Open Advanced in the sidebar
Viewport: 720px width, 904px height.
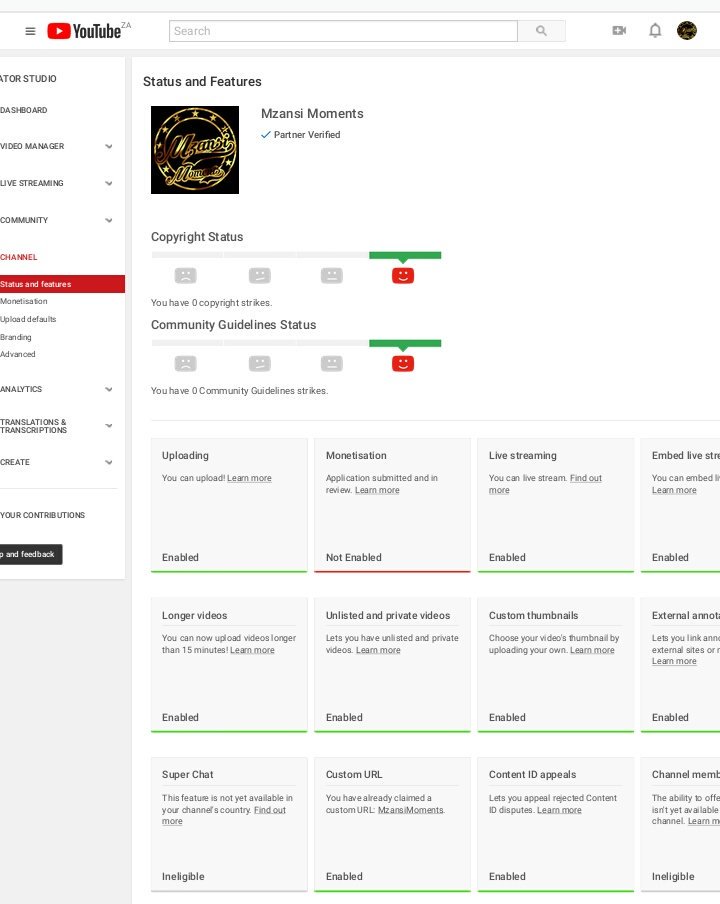(18, 355)
